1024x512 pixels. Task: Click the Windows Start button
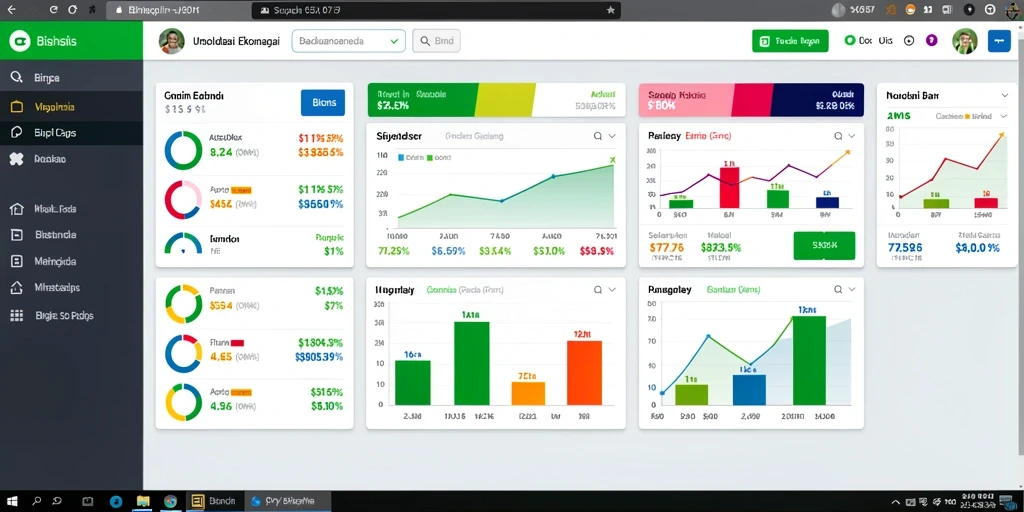(12, 502)
